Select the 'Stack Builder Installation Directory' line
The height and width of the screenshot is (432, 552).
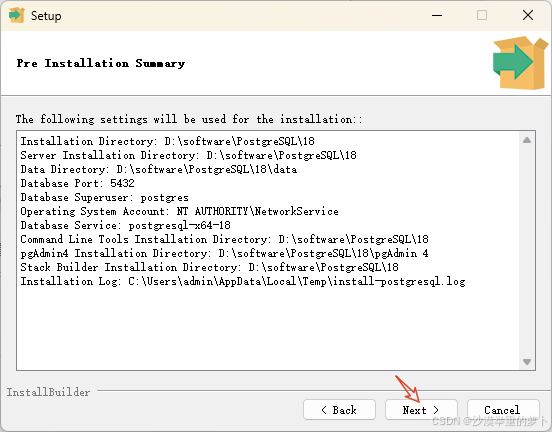209,267
